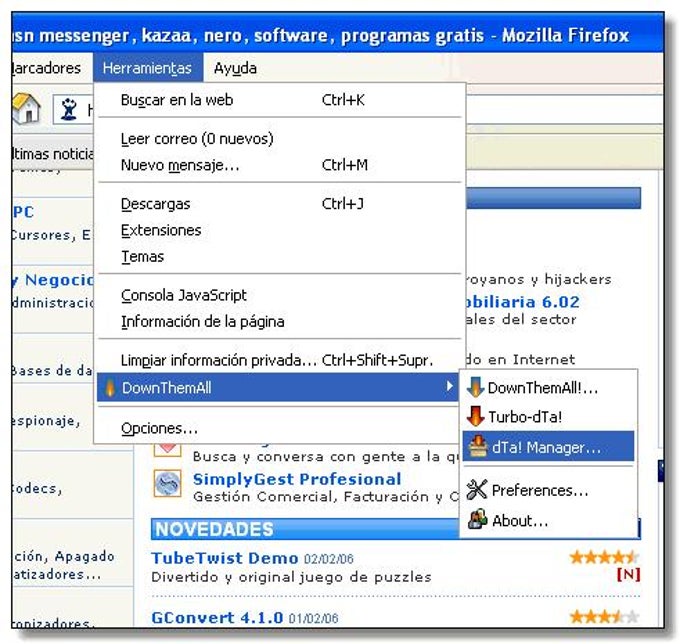The width and height of the screenshot is (680, 644).
Task: Click the Home toolbar icon
Action: (26, 108)
